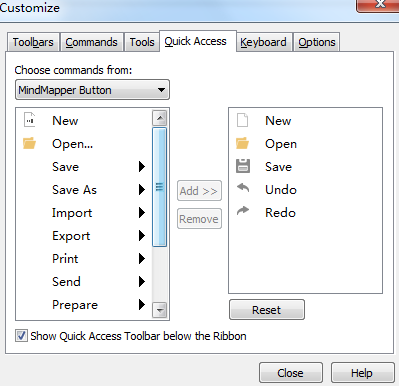Select the Open folder icon in right list
Viewport: 399px width, 386px height.
pos(242,143)
